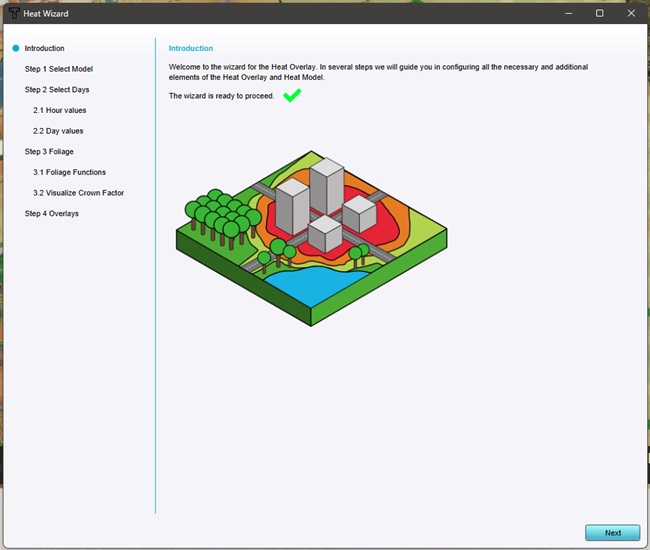This screenshot has height=550, width=650.
Task: Select 3.1 Foliage Functions substep
Action: point(69,172)
